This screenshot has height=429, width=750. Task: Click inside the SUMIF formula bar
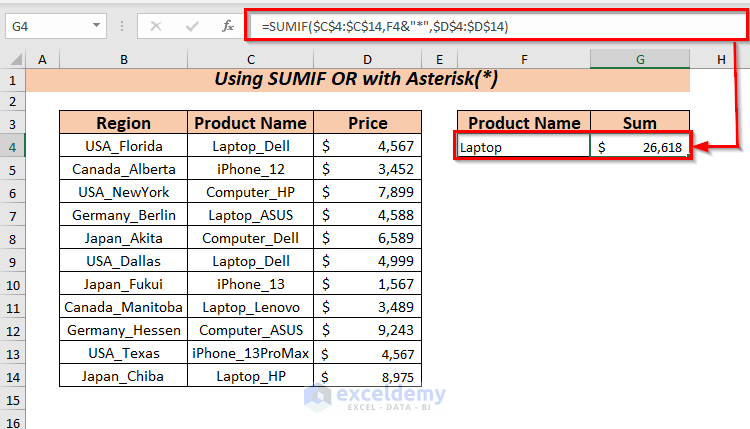480,26
